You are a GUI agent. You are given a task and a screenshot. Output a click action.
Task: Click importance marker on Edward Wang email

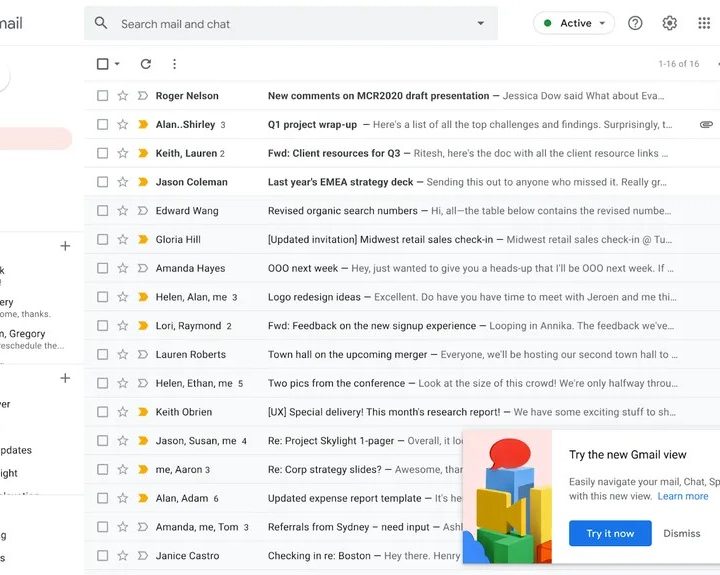point(143,211)
